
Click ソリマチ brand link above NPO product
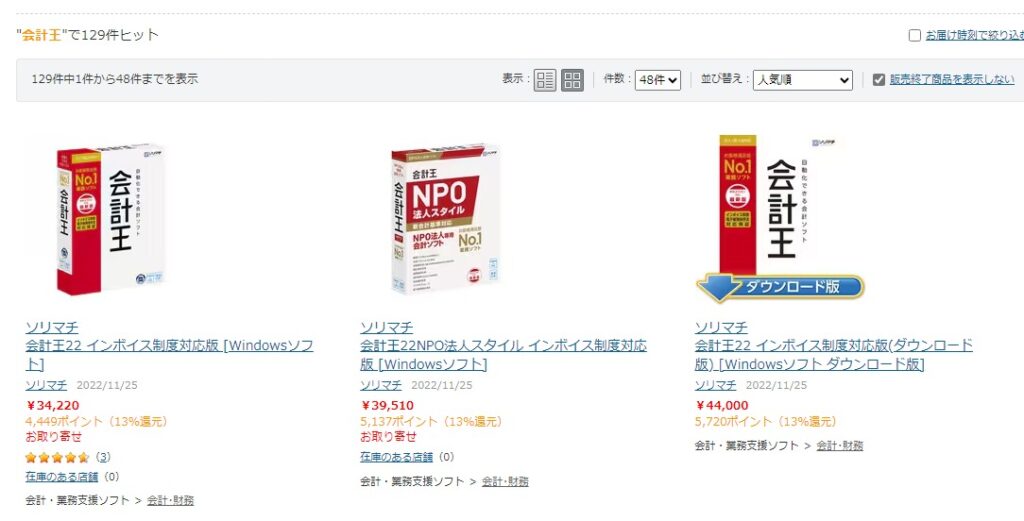[x=386, y=327]
